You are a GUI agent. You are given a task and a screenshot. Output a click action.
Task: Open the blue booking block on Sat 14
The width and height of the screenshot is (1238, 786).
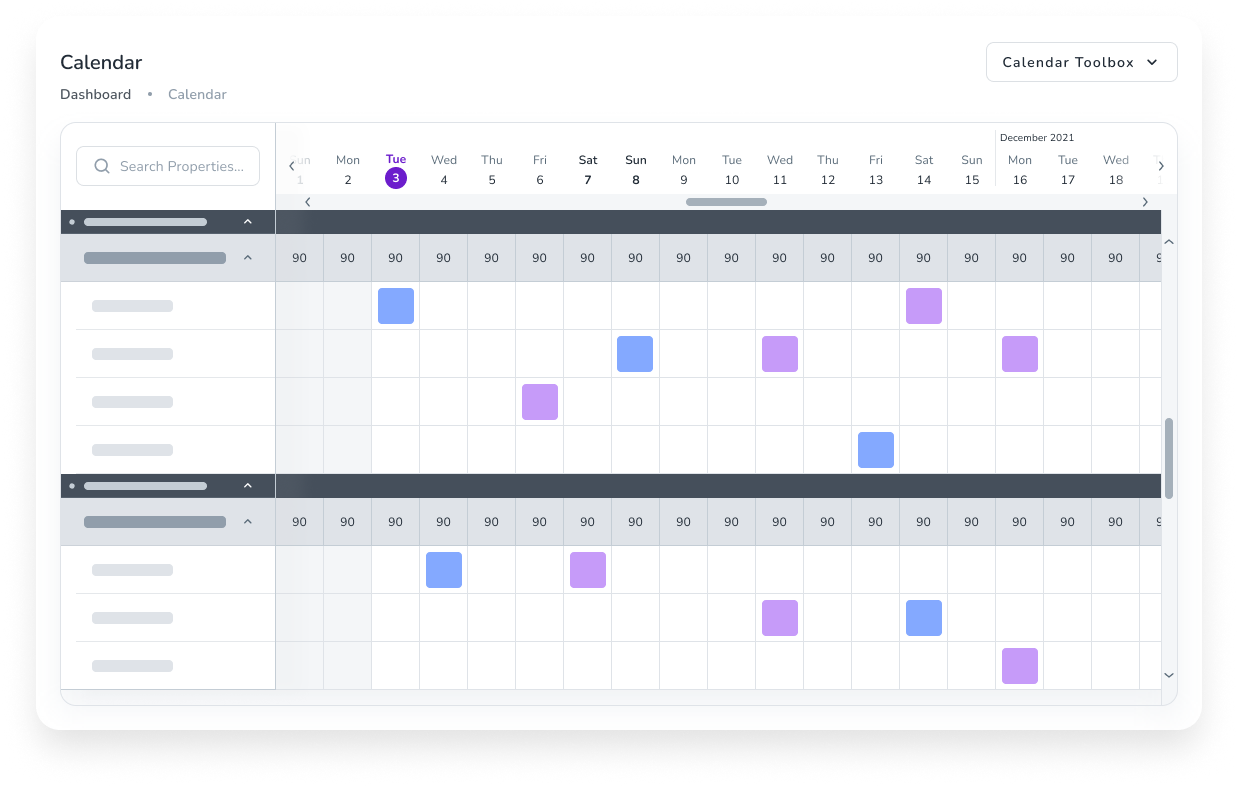point(924,618)
